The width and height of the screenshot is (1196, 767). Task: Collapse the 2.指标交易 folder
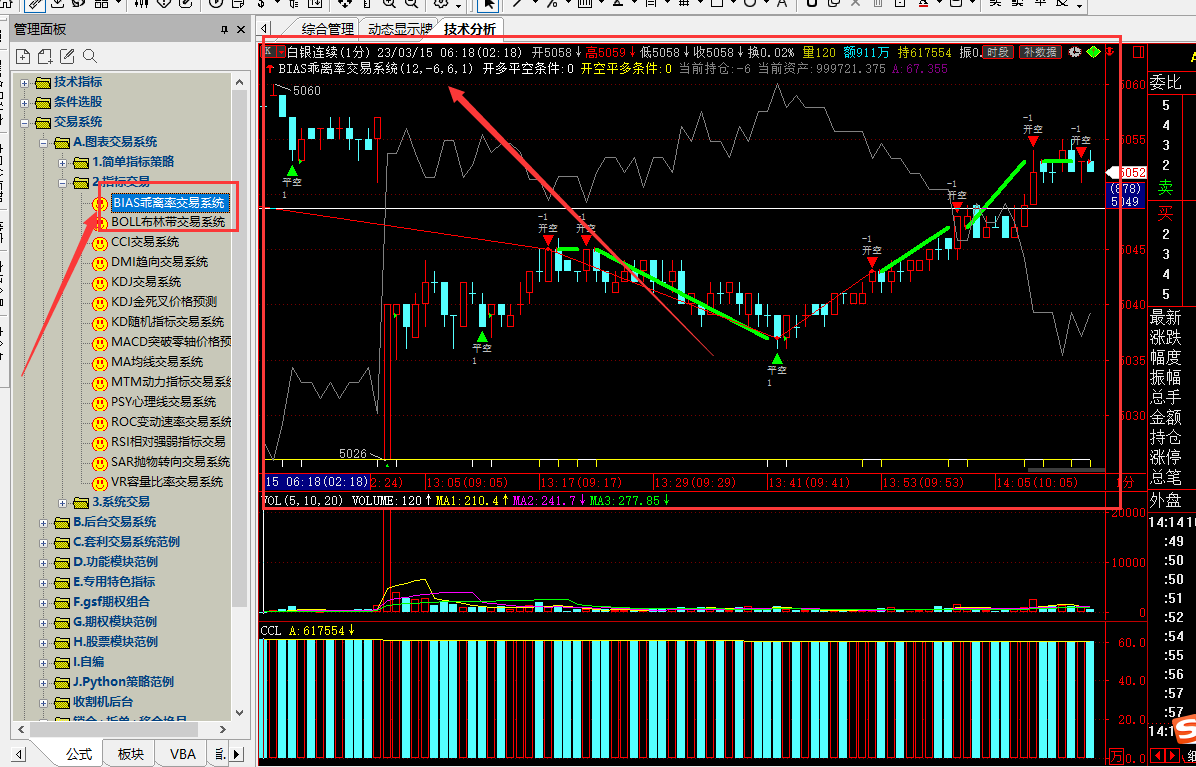63,182
